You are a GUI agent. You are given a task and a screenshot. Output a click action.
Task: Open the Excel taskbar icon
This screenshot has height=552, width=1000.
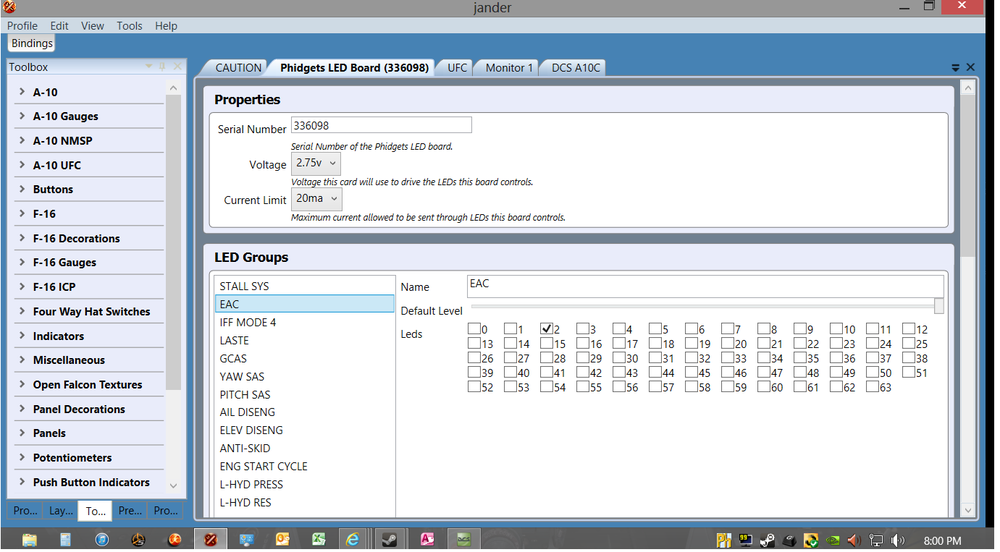[x=318, y=539]
